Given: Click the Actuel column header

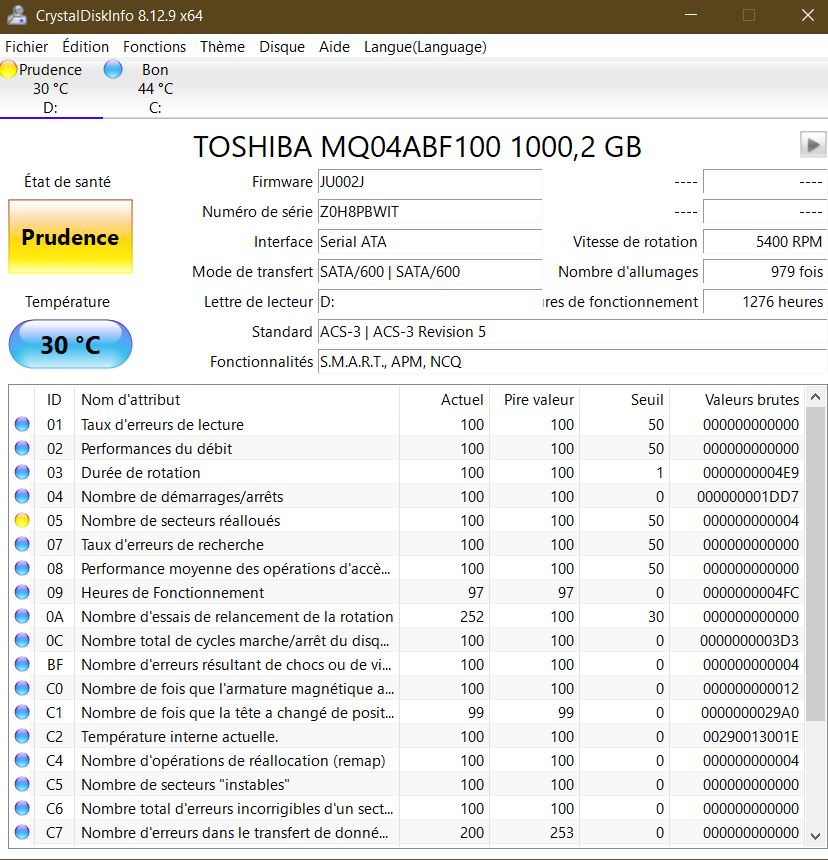Looking at the screenshot, I should click(444, 400).
